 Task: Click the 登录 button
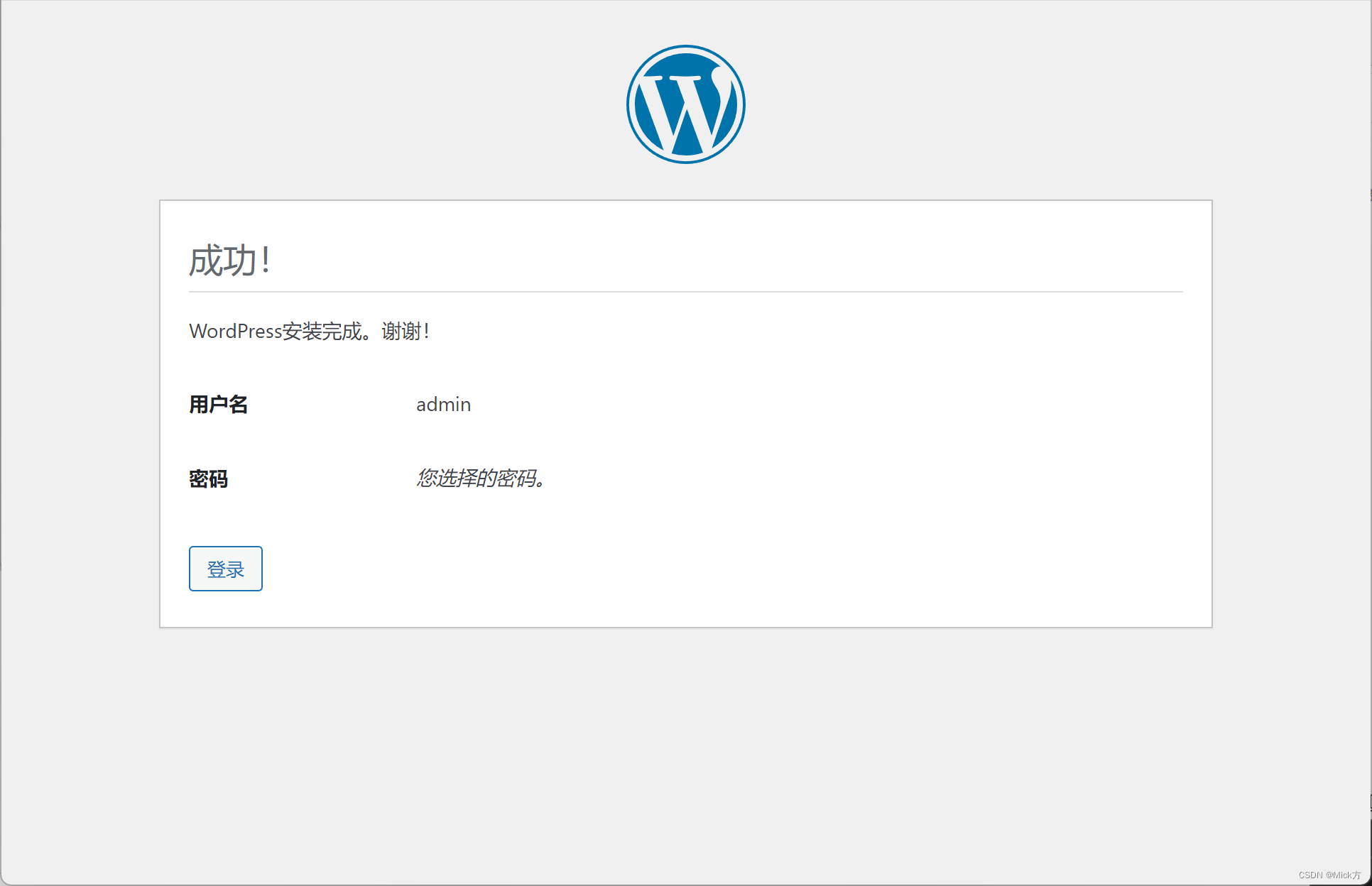(x=226, y=569)
